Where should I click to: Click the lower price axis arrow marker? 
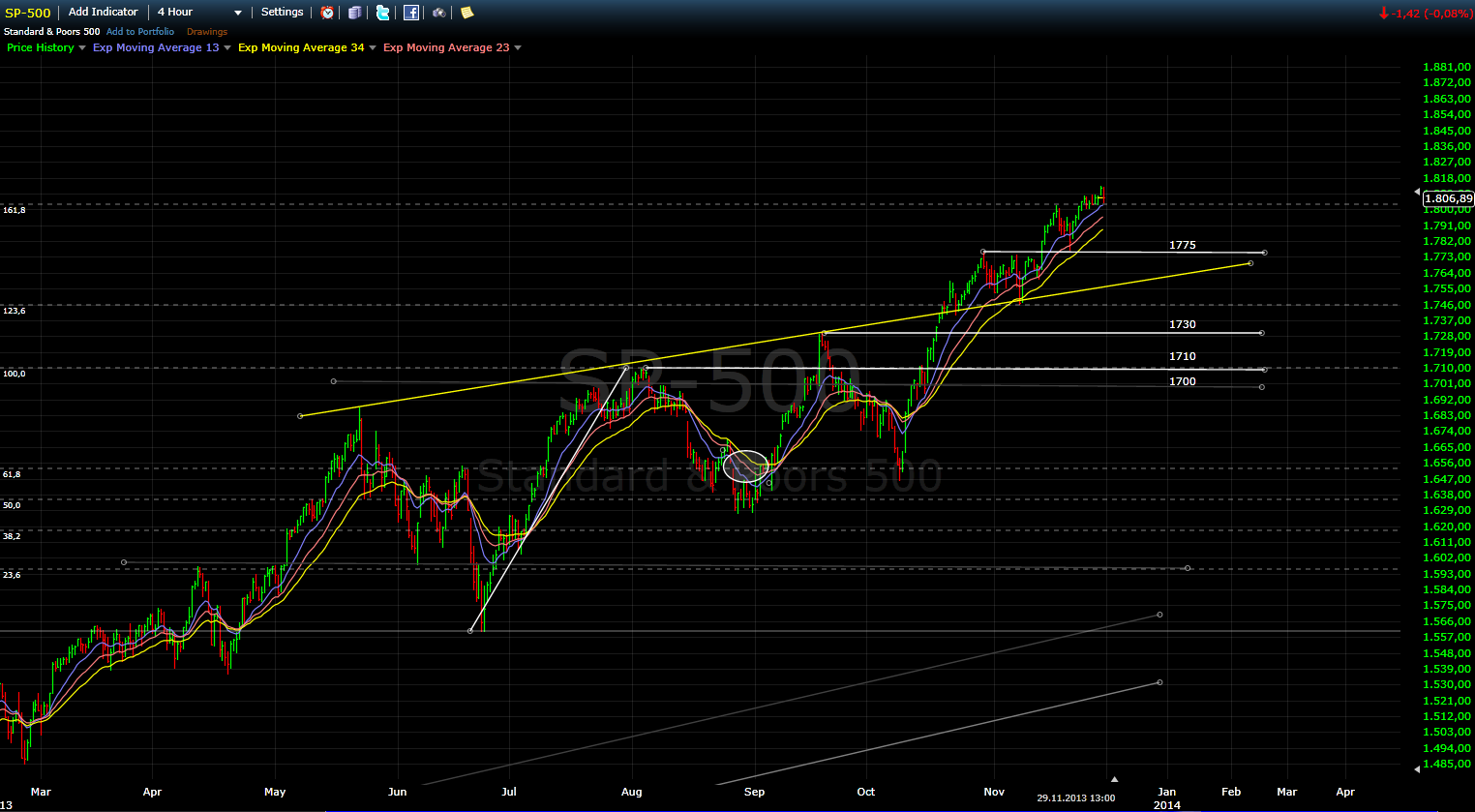(x=1417, y=768)
